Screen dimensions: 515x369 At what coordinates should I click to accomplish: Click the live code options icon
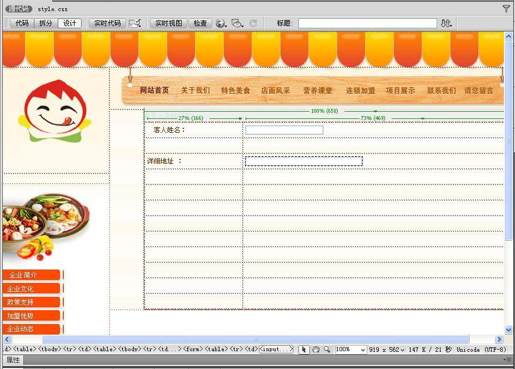pyautogui.click(x=135, y=23)
